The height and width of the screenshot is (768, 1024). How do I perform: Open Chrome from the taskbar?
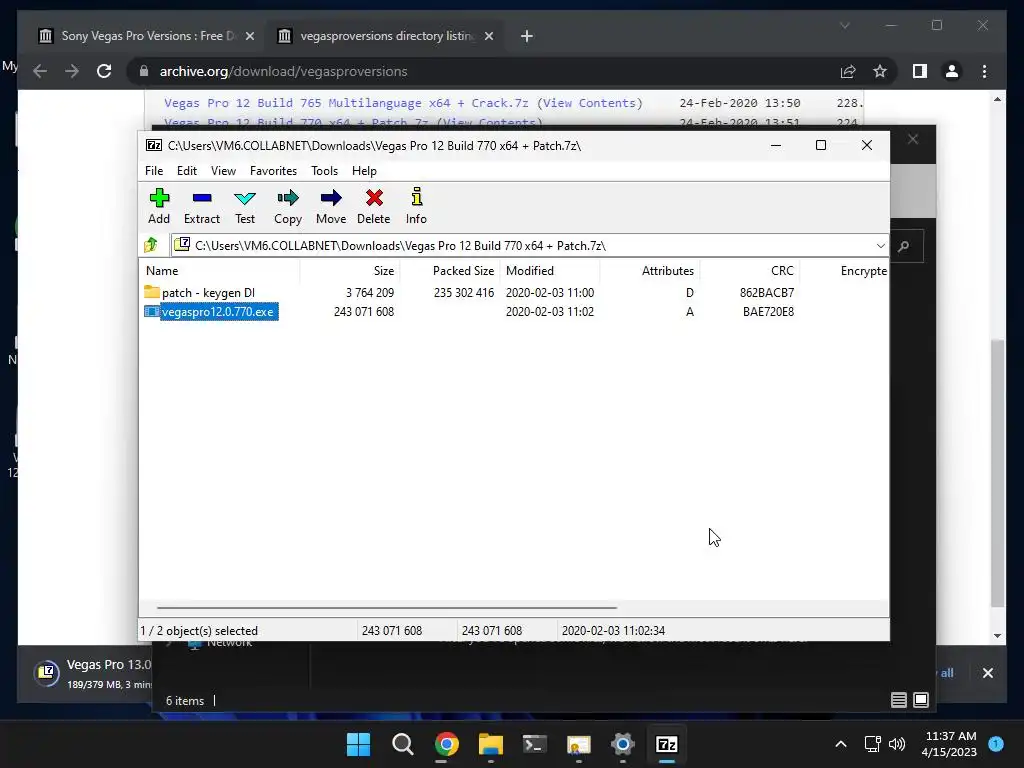click(447, 744)
